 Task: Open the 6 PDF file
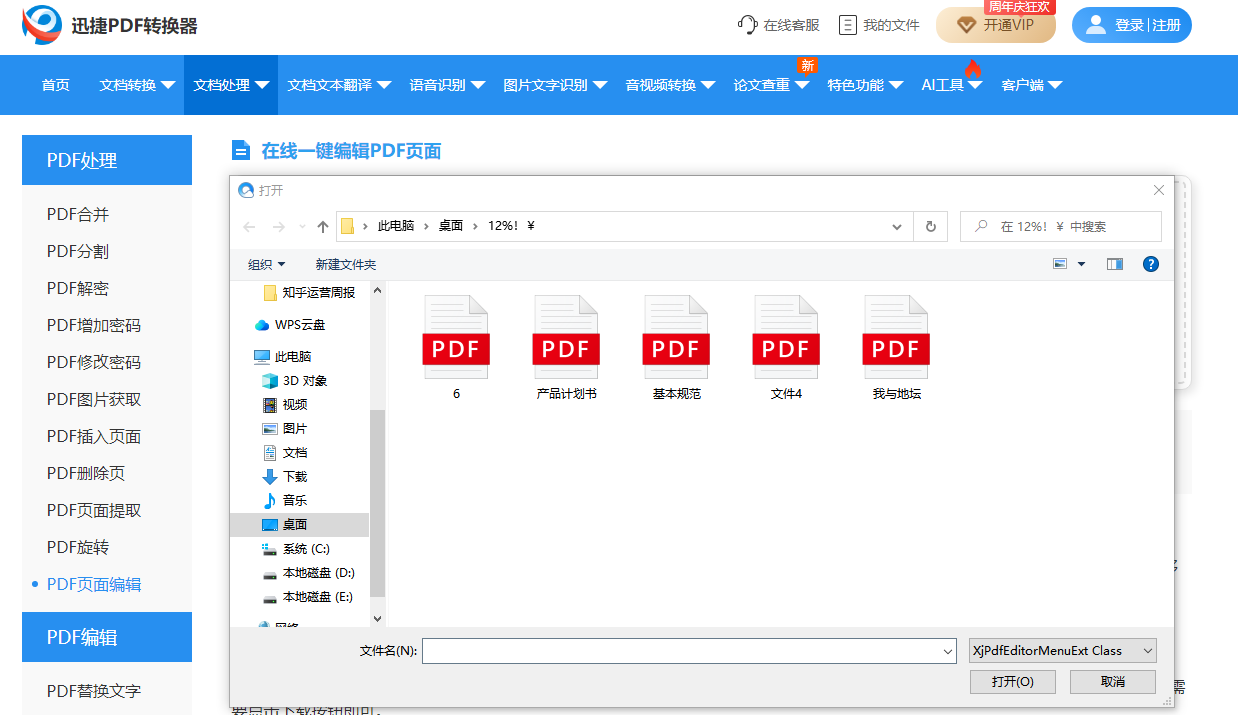tap(456, 347)
